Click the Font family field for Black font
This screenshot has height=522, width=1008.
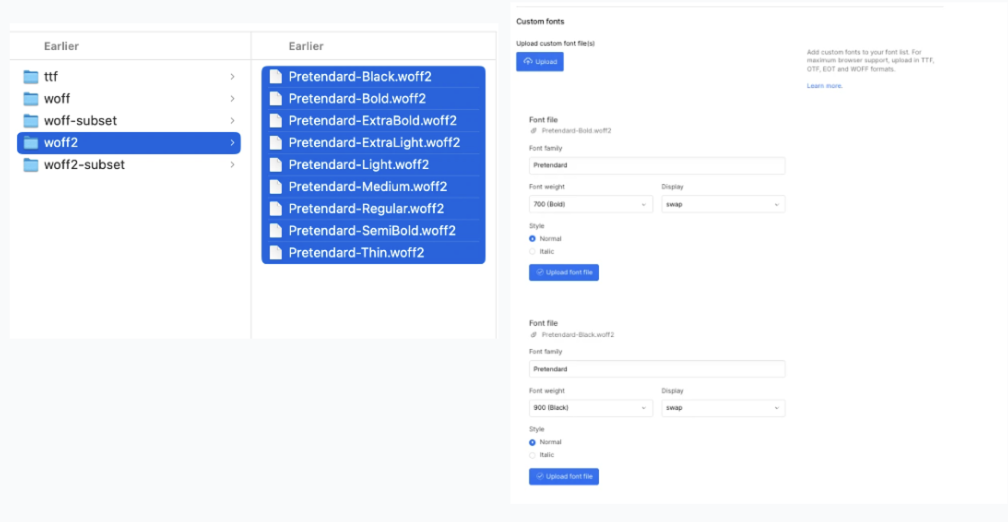click(x=657, y=369)
